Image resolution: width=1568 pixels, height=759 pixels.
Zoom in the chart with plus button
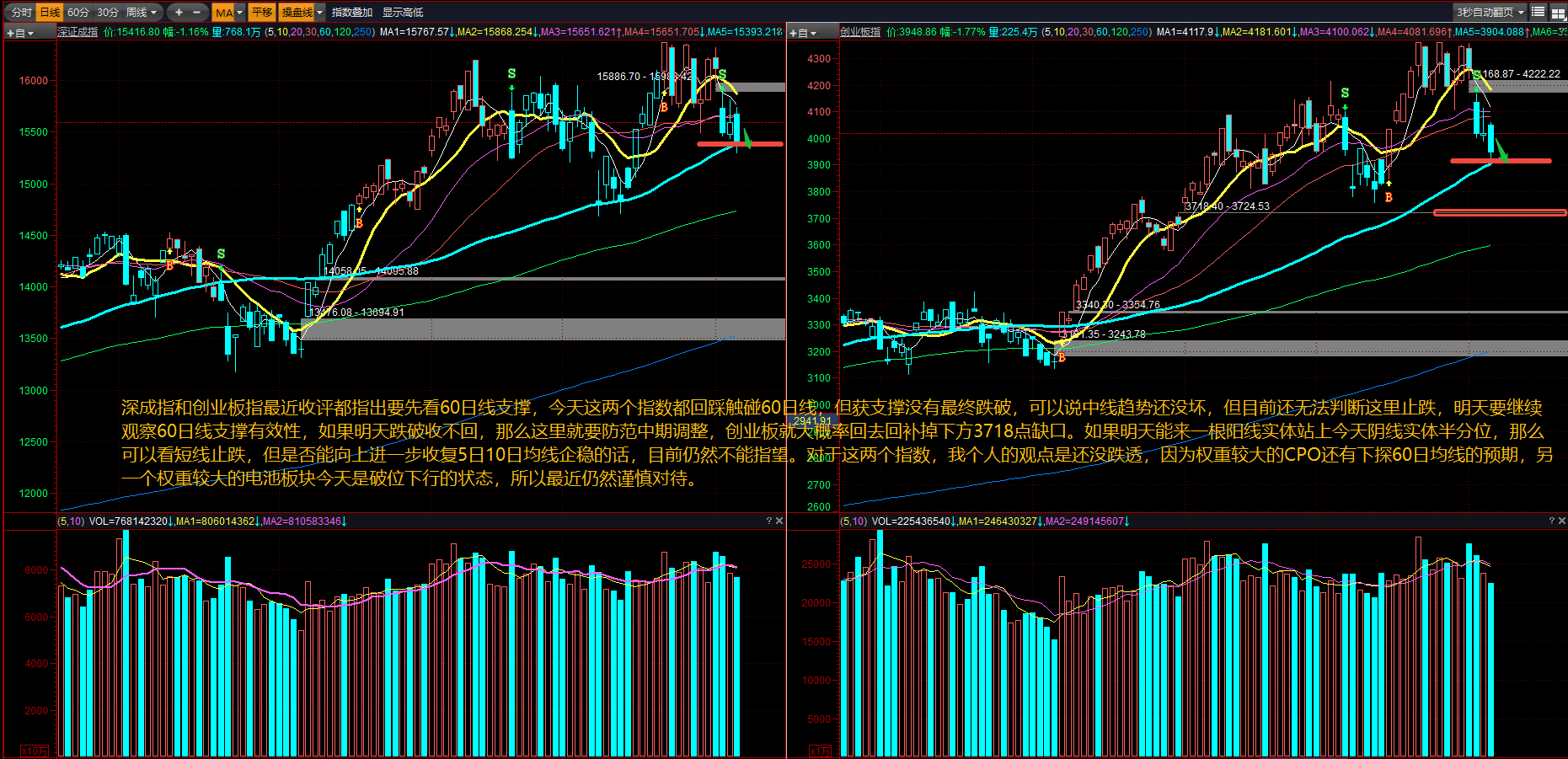(x=179, y=12)
